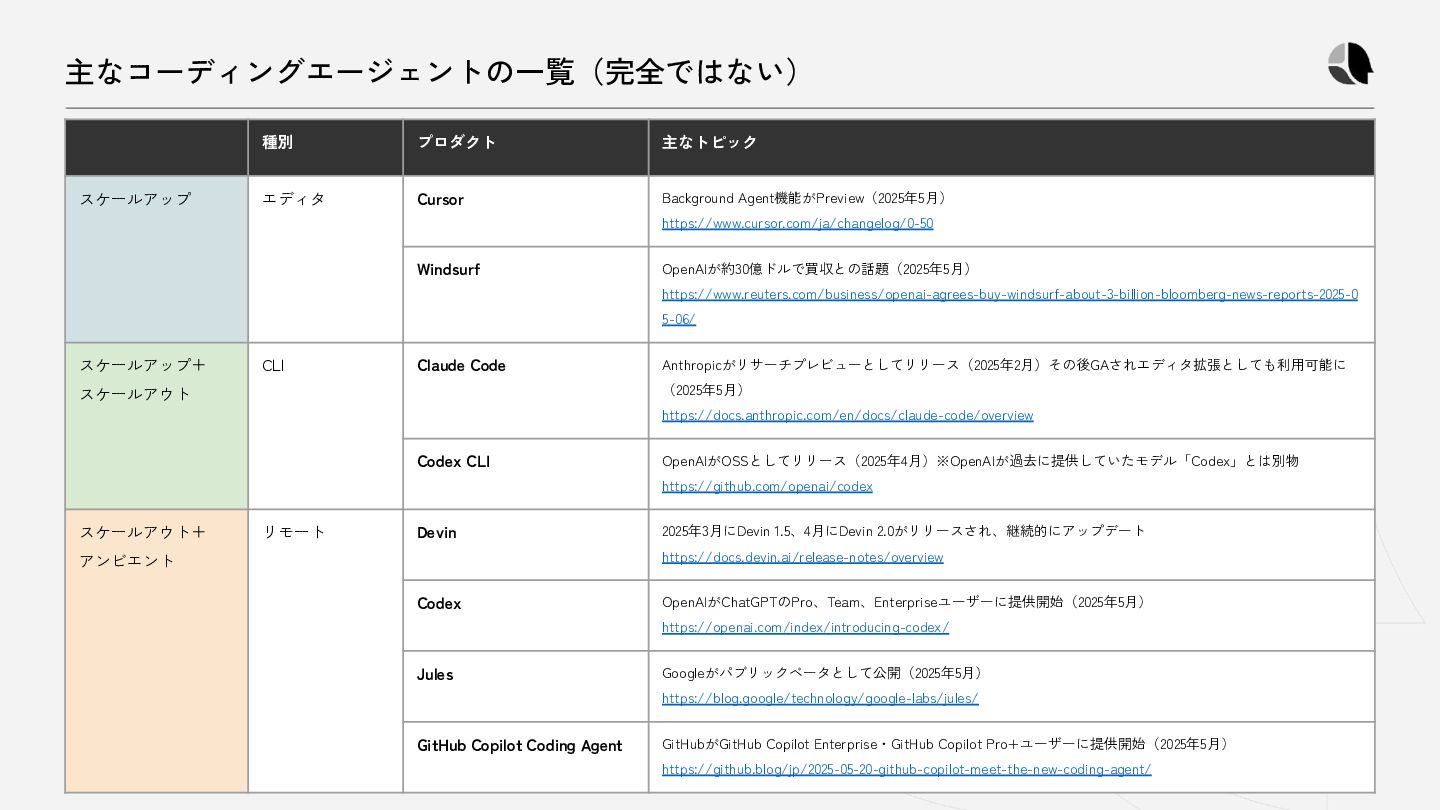Click the Devin 1.5 and 2.0 release text
Viewport: 1440px width, 810px height.
click(x=904, y=531)
